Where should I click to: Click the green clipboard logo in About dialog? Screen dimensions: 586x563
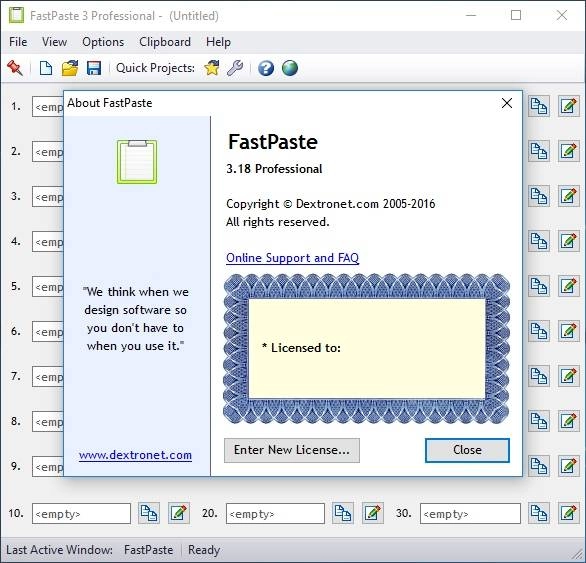137,162
